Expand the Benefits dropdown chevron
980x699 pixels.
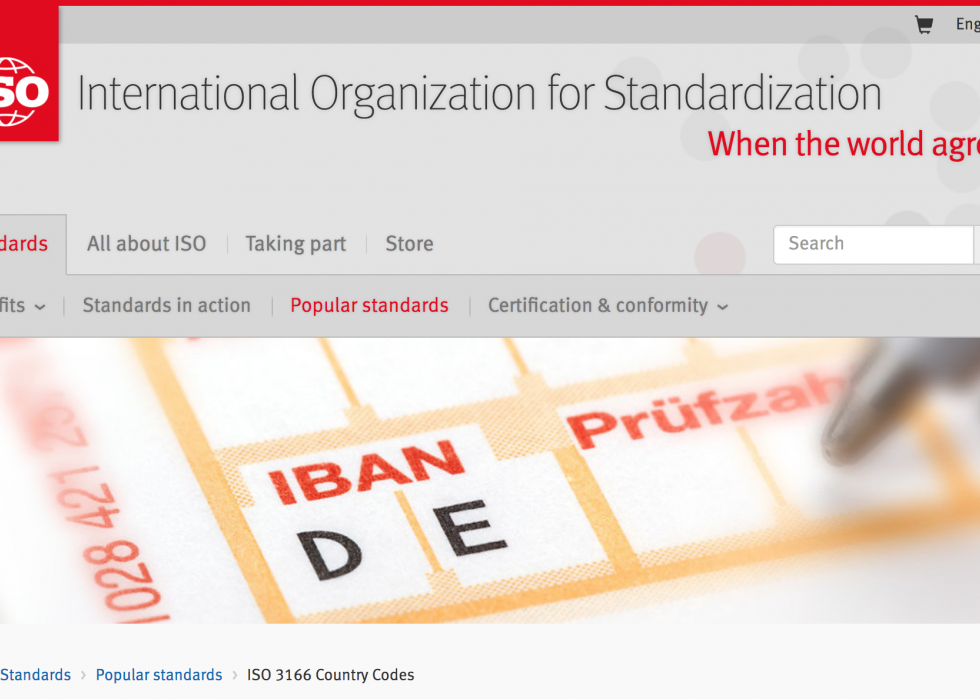40,307
